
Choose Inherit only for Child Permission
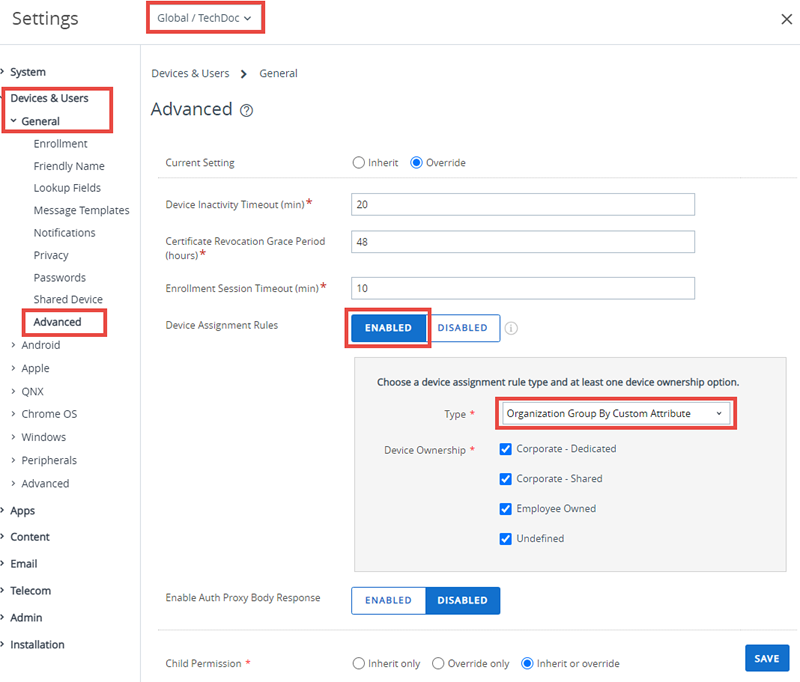point(359,663)
